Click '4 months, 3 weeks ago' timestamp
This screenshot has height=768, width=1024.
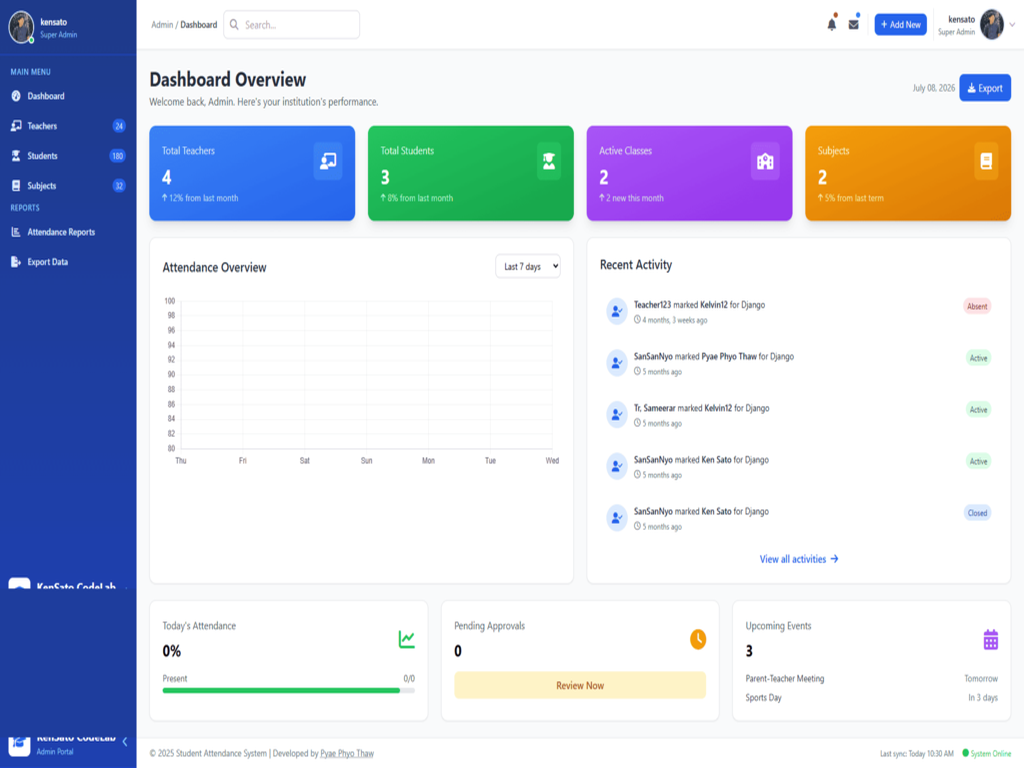(x=675, y=321)
